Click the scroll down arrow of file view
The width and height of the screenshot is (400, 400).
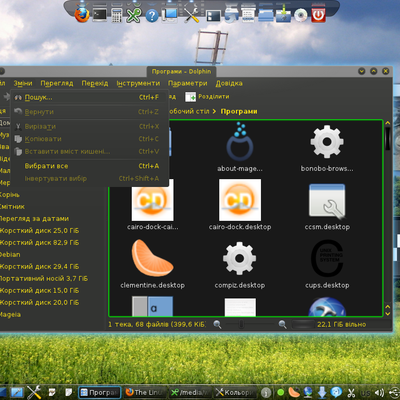coord(388,314)
